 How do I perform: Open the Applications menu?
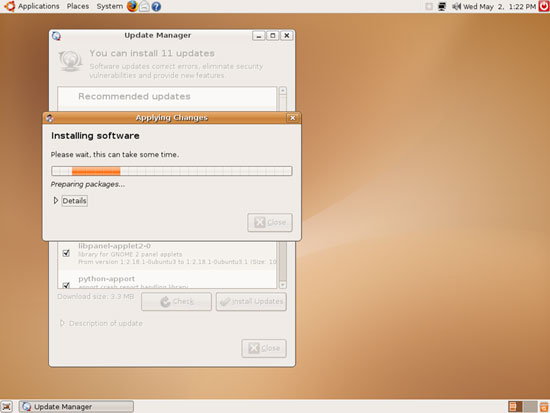[x=39, y=6]
